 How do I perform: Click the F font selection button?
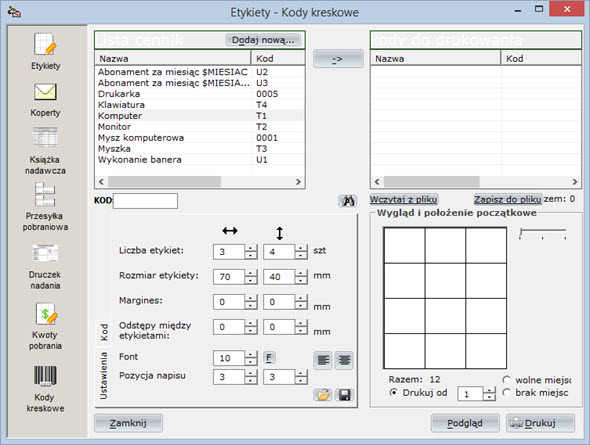point(269,357)
